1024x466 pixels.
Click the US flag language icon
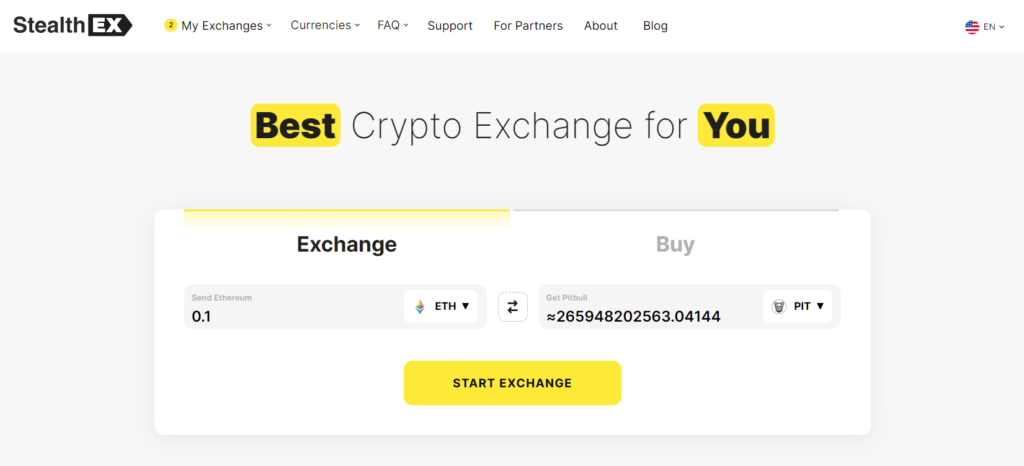972,27
